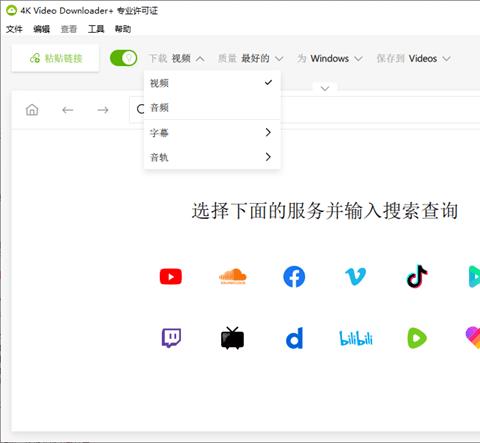480x443 pixels.
Task: Open the 为 Windows platform dropdown
Action: [330, 59]
